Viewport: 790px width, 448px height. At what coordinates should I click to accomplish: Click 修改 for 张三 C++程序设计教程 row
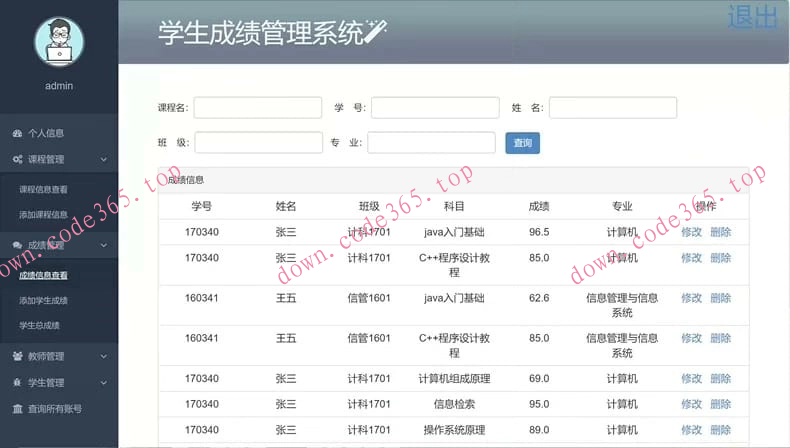tap(691, 258)
